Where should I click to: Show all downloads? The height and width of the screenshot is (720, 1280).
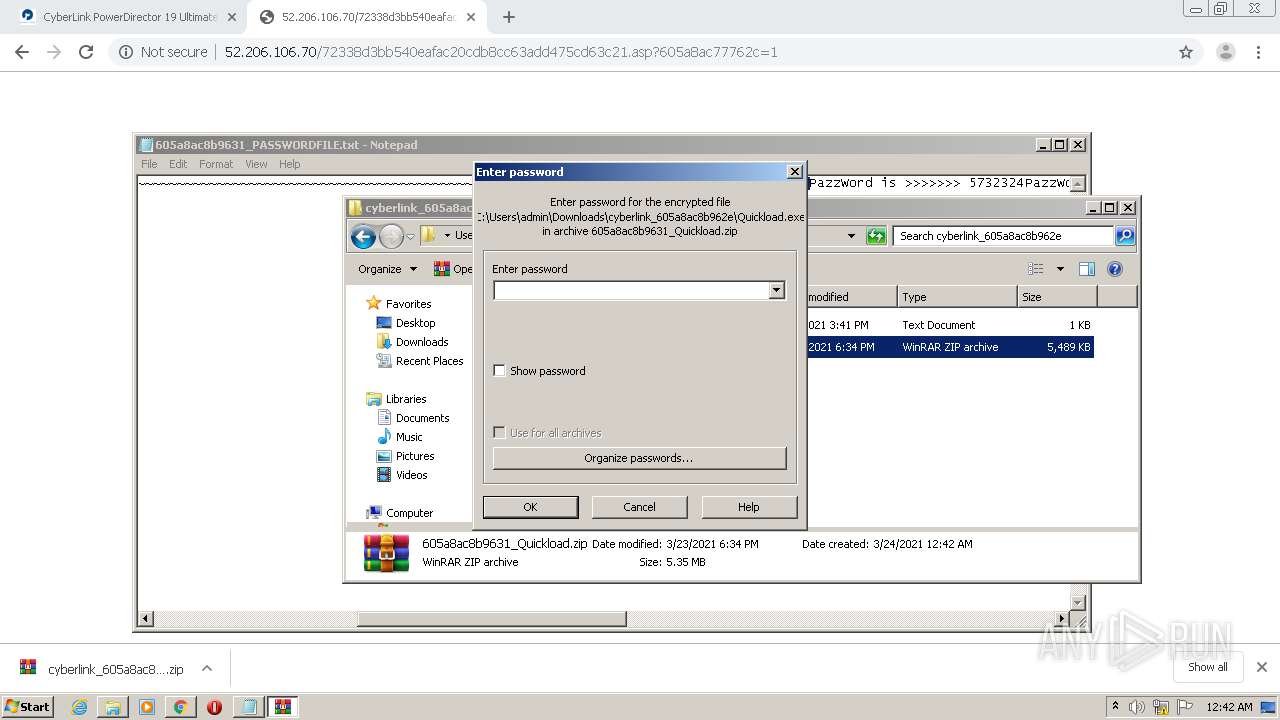[1207, 667]
